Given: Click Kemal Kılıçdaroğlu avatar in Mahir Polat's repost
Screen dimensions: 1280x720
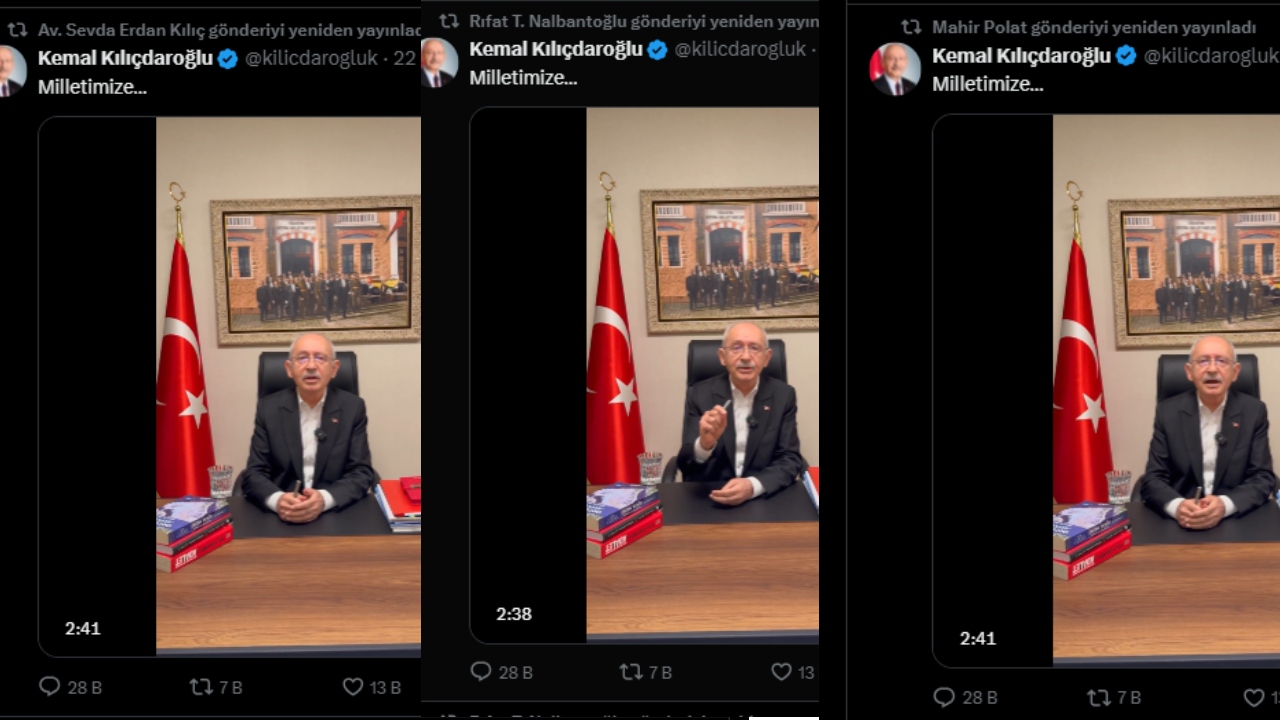Looking at the screenshot, I should click(x=894, y=69).
